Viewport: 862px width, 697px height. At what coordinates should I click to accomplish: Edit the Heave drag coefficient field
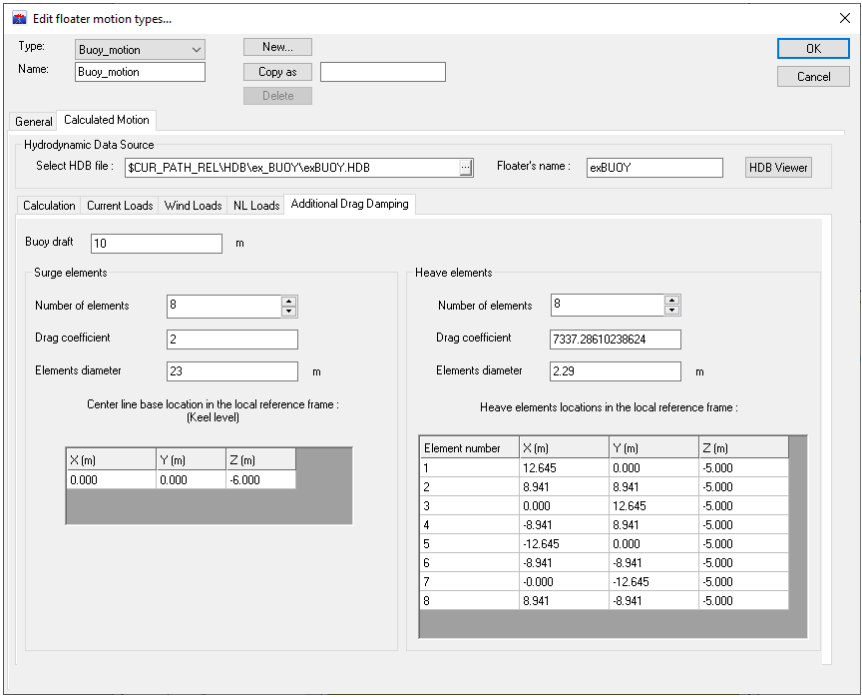click(x=615, y=339)
